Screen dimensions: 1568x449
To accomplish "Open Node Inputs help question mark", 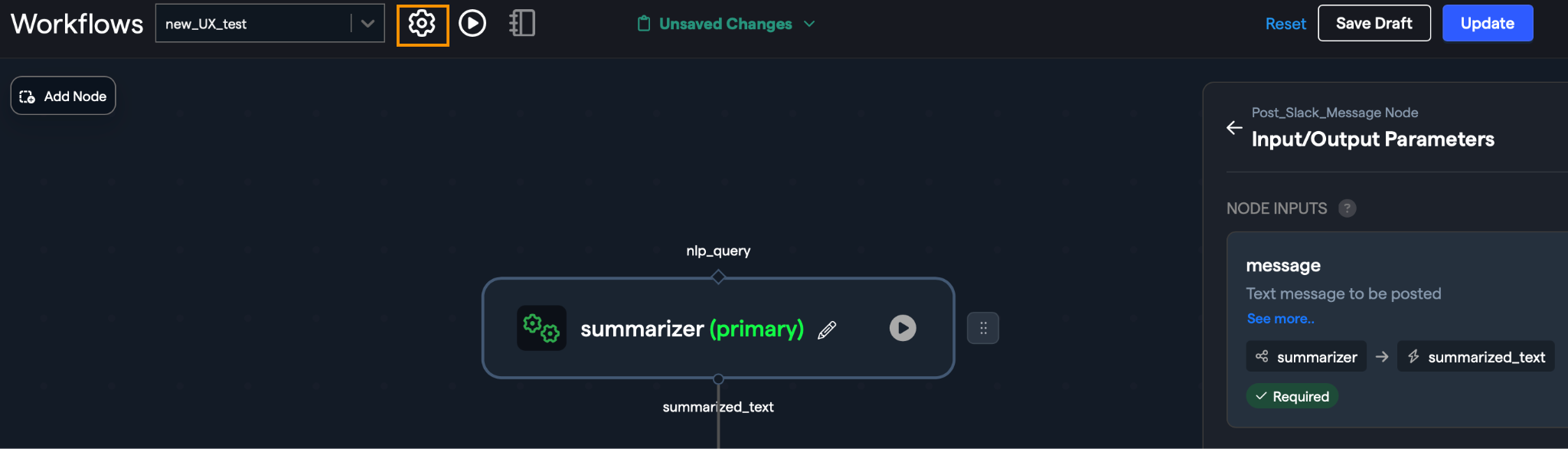I will coord(1347,208).
